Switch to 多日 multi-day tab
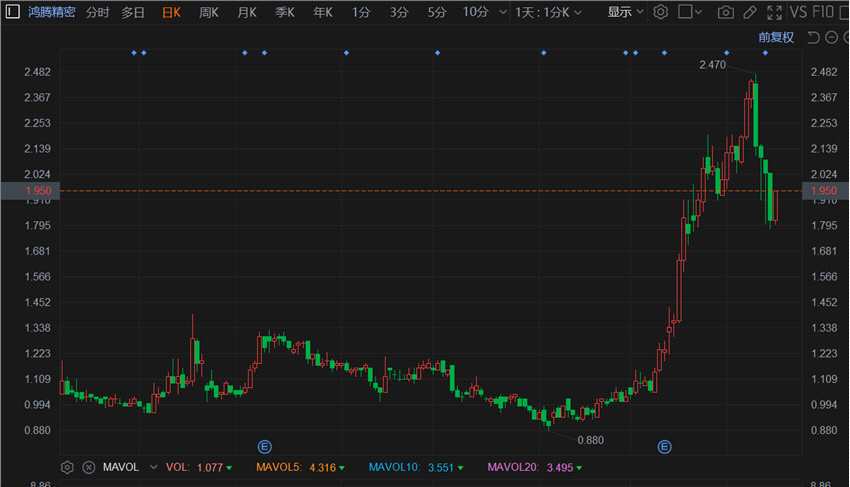The image size is (850, 487). point(133,12)
